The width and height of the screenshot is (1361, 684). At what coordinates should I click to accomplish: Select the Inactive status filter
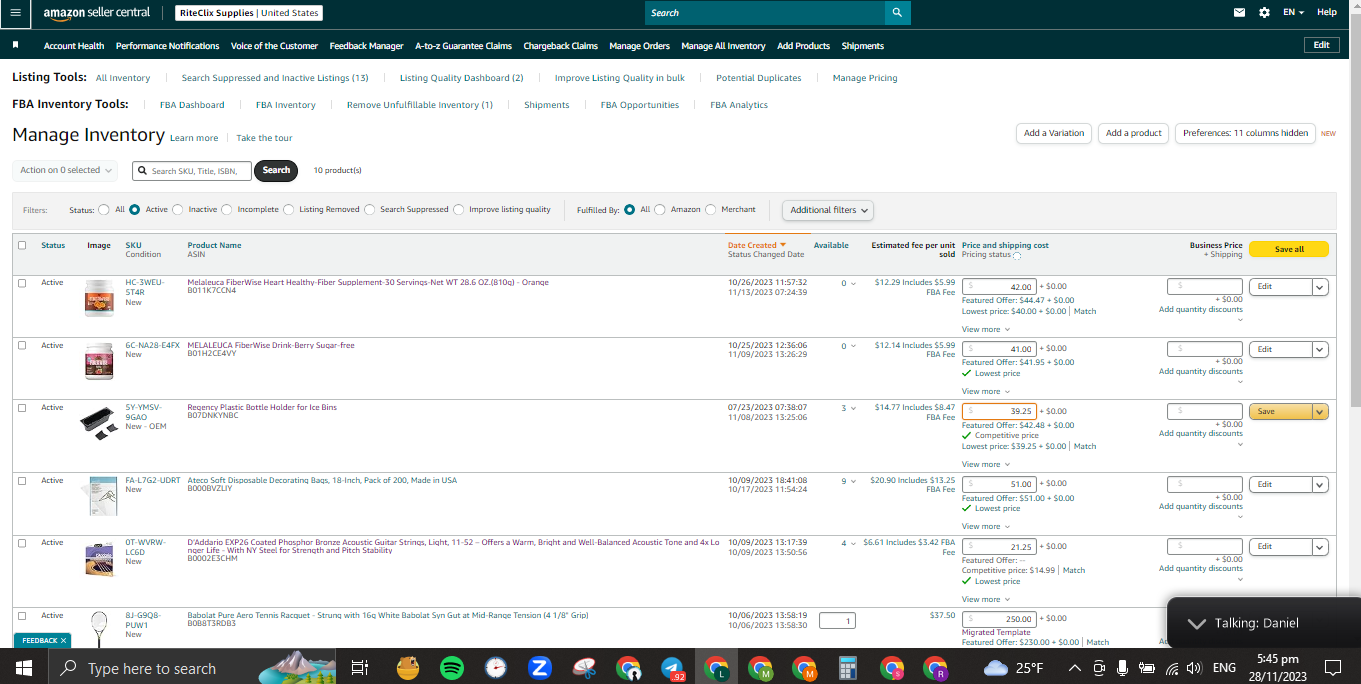pos(178,210)
